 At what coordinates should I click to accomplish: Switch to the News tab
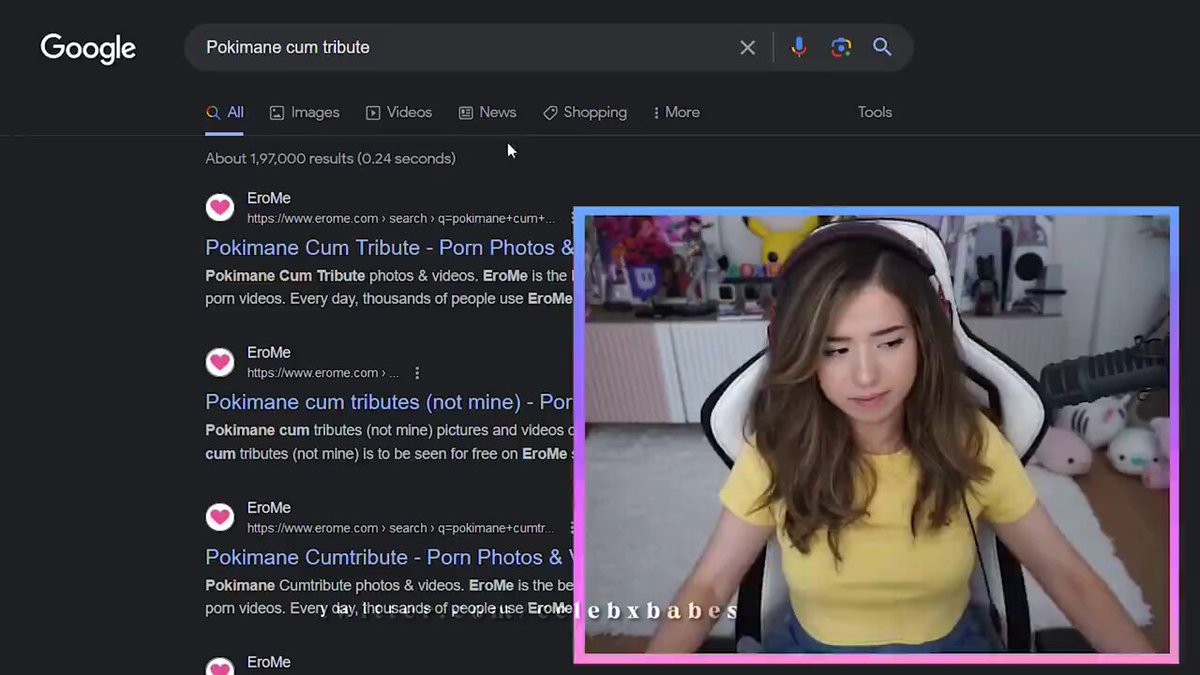click(x=487, y=112)
